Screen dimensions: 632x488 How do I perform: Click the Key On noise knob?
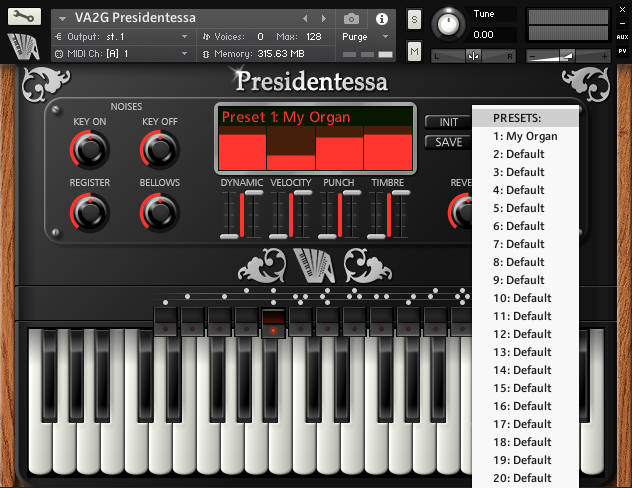(88, 150)
